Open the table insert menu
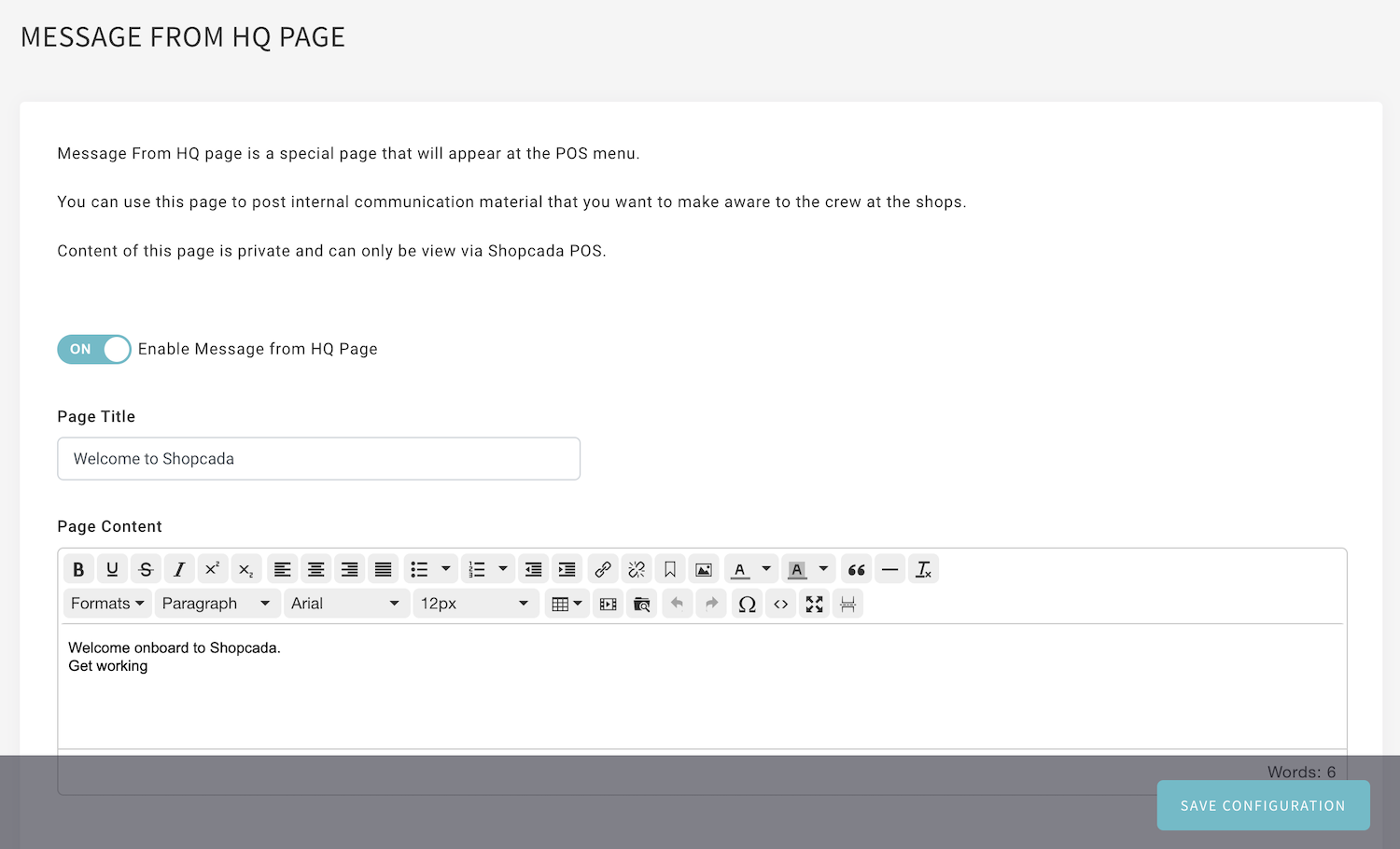 (x=567, y=604)
